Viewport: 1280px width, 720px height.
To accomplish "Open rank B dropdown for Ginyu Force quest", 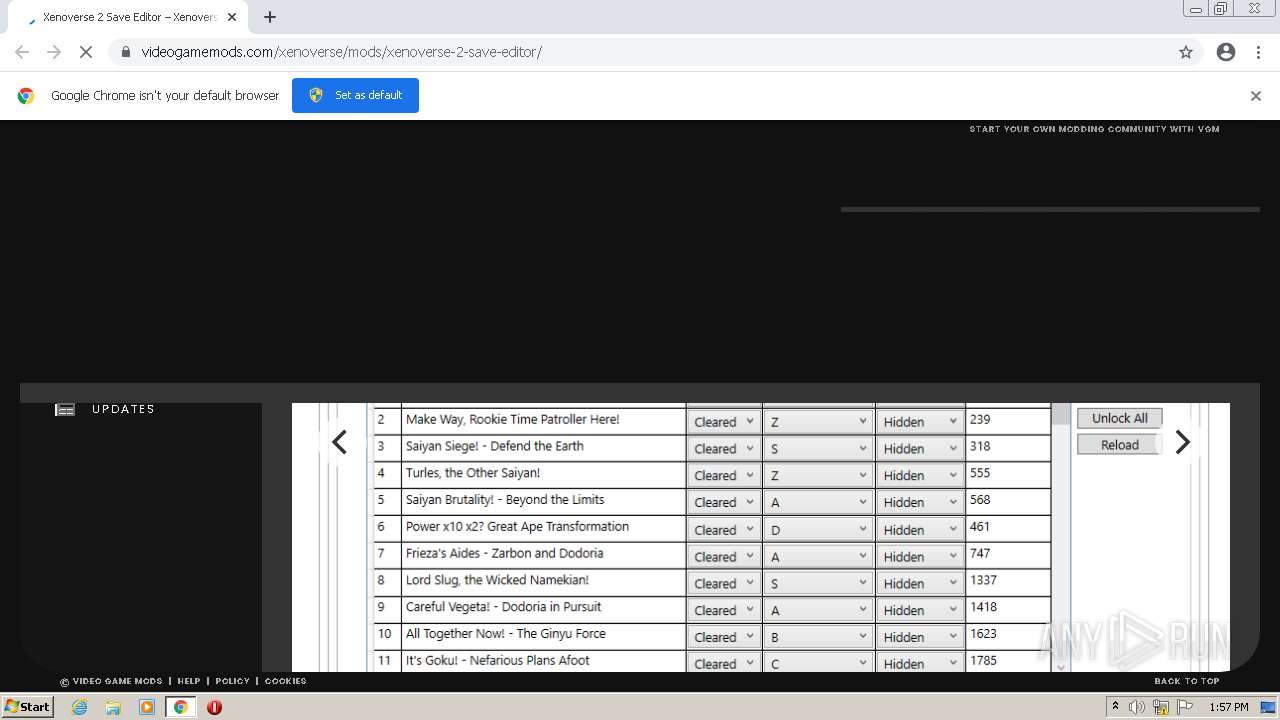I will click(x=818, y=637).
